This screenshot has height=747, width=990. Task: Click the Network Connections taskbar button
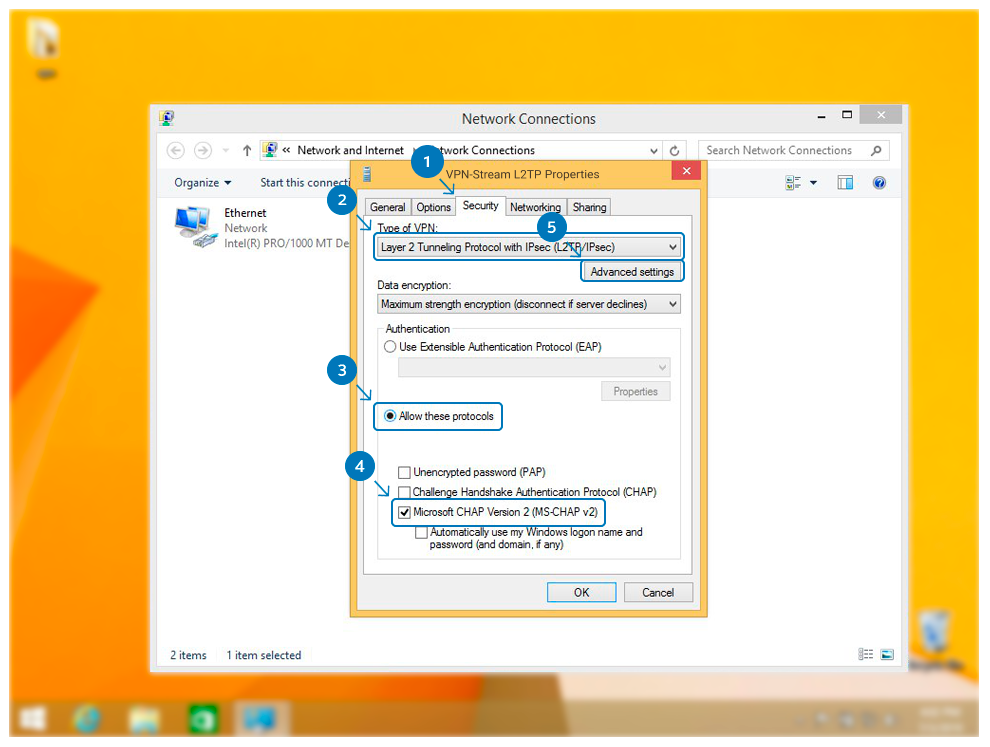(x=261, y=719)
